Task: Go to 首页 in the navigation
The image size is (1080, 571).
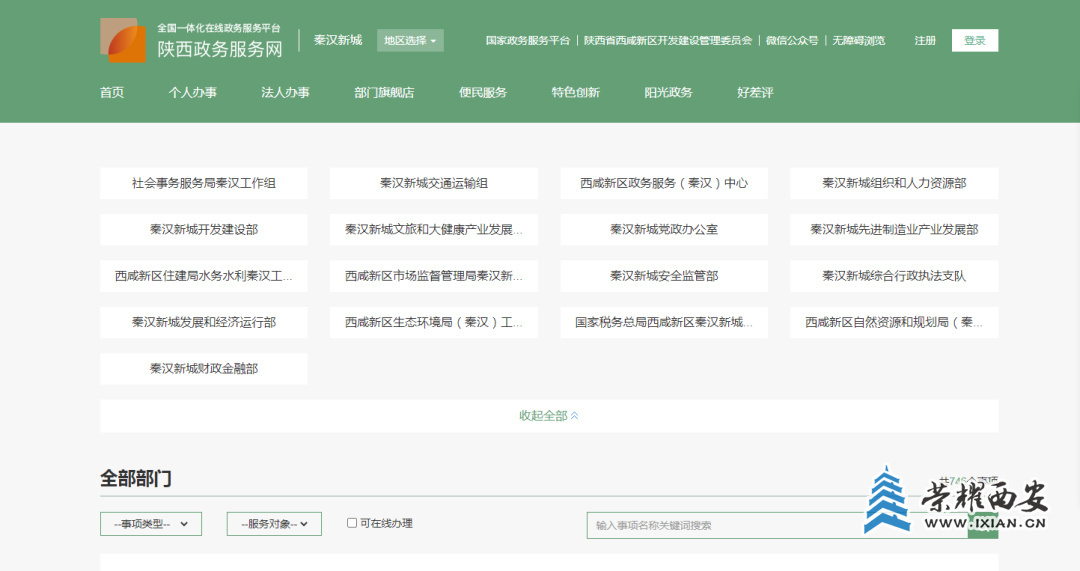Action: point(112,93)
